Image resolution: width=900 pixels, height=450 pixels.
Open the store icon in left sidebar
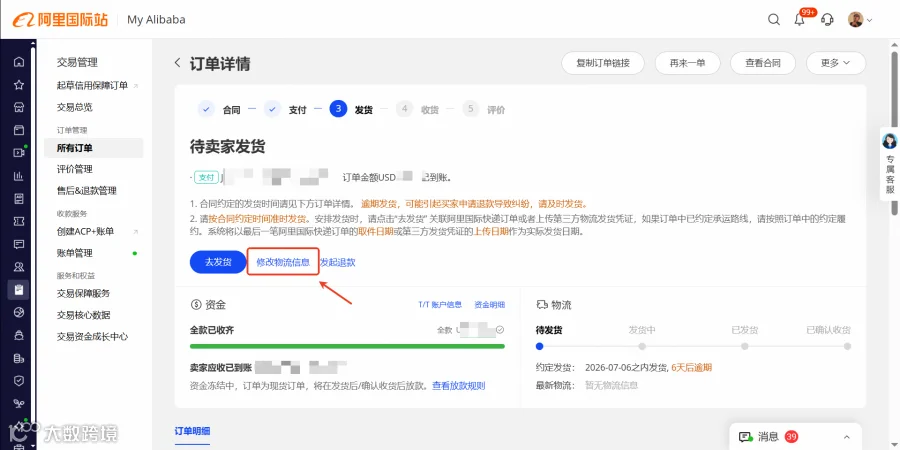(x=19, y=107)
